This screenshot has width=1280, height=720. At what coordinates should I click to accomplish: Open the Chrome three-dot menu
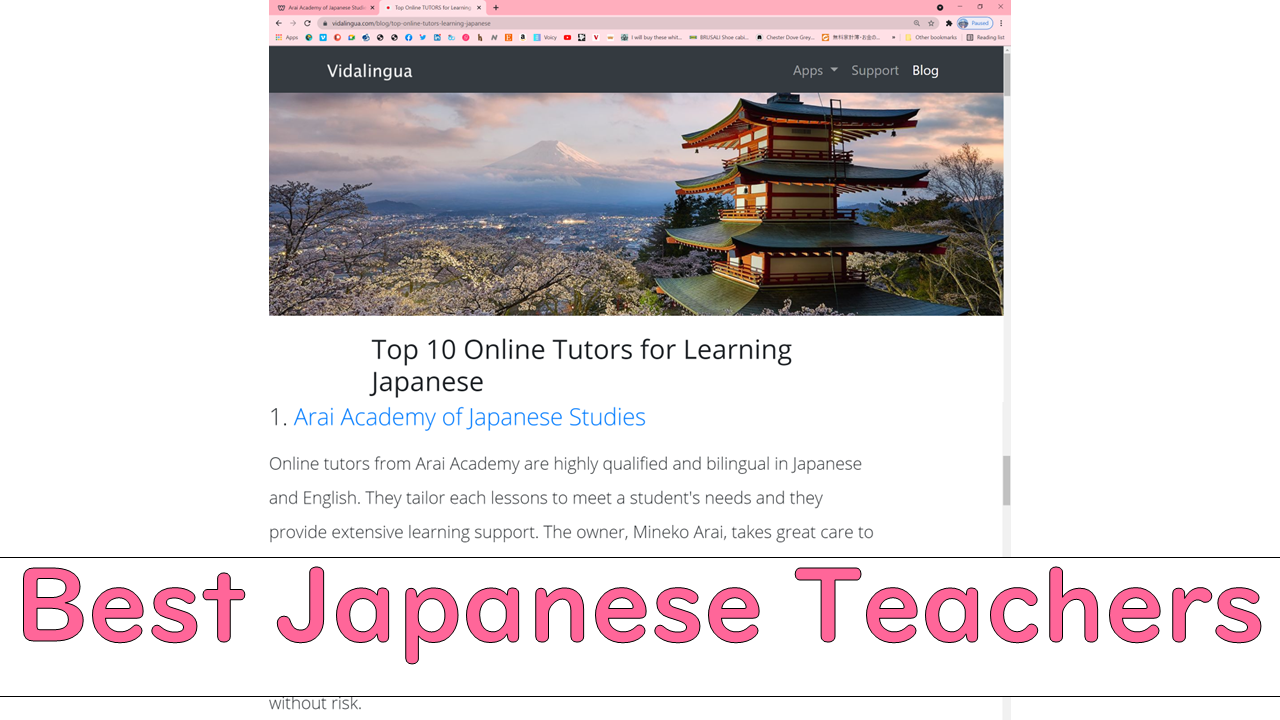1001,23
